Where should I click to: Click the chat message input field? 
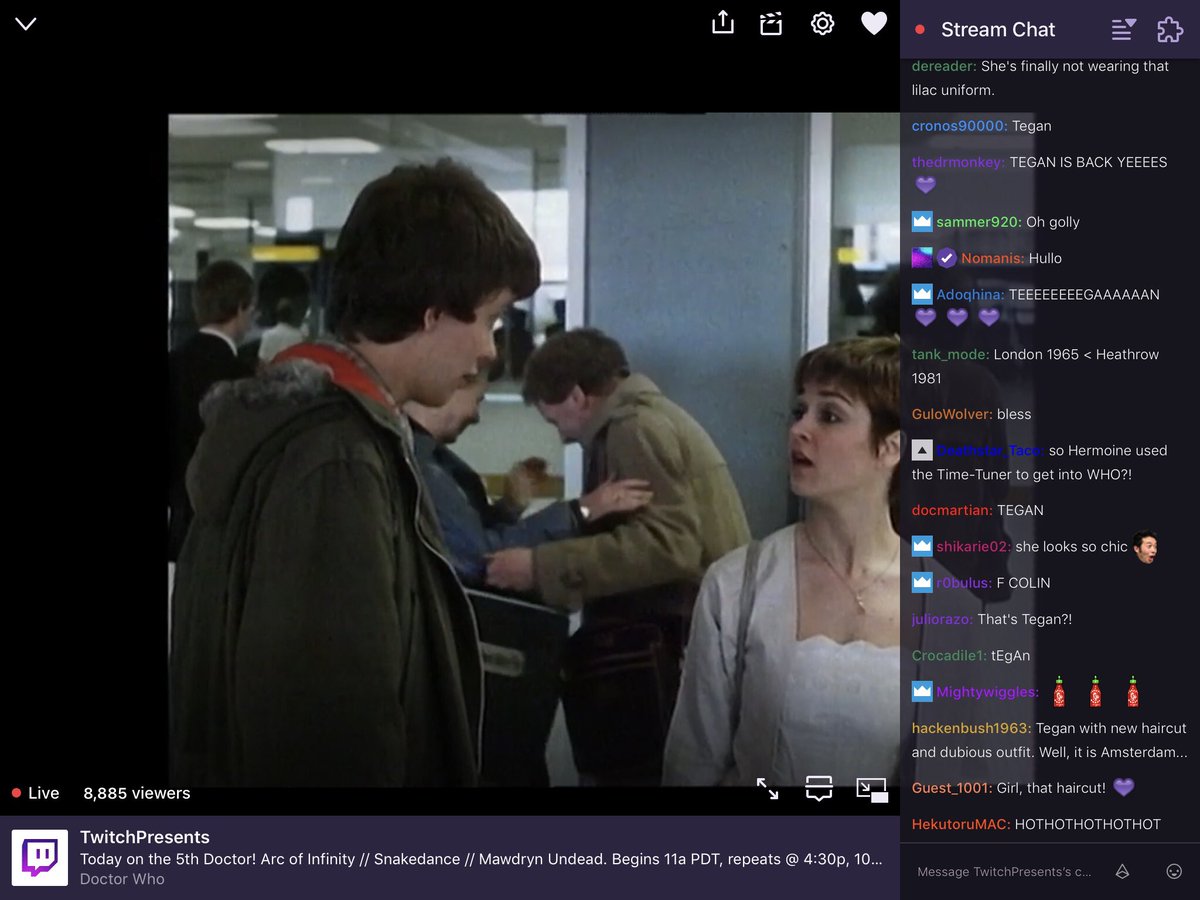[x=1000, y=871]
